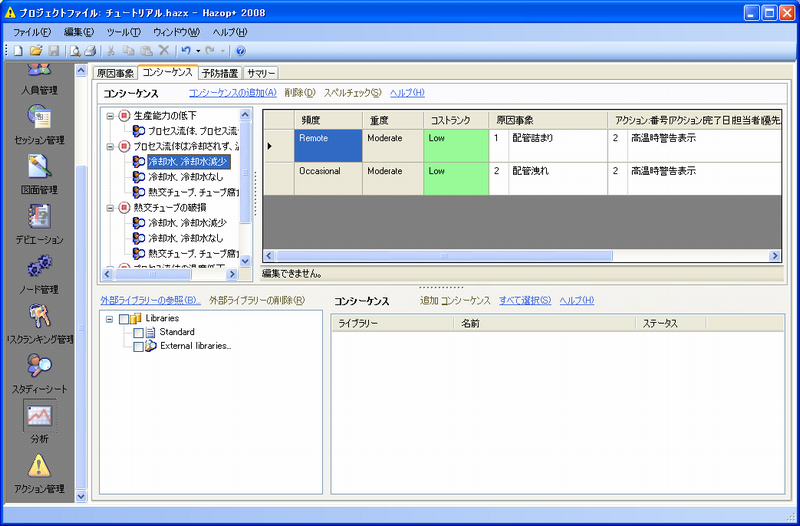The image size is (800, 526).
Task: Open the ツール(T) menu
Action: [x=123, y=32]
